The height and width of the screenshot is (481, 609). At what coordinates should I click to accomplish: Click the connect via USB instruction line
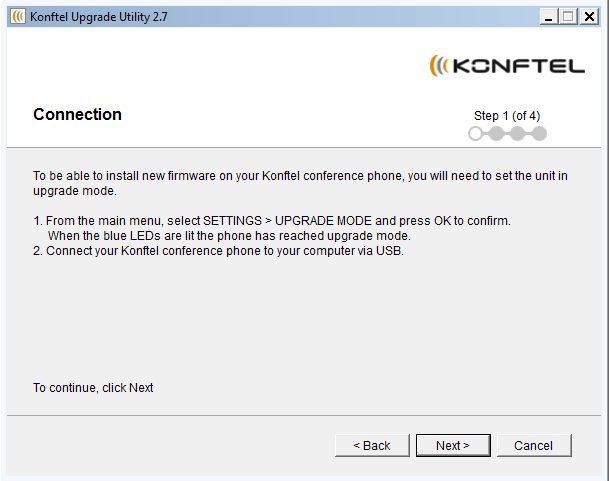(218, 251)
